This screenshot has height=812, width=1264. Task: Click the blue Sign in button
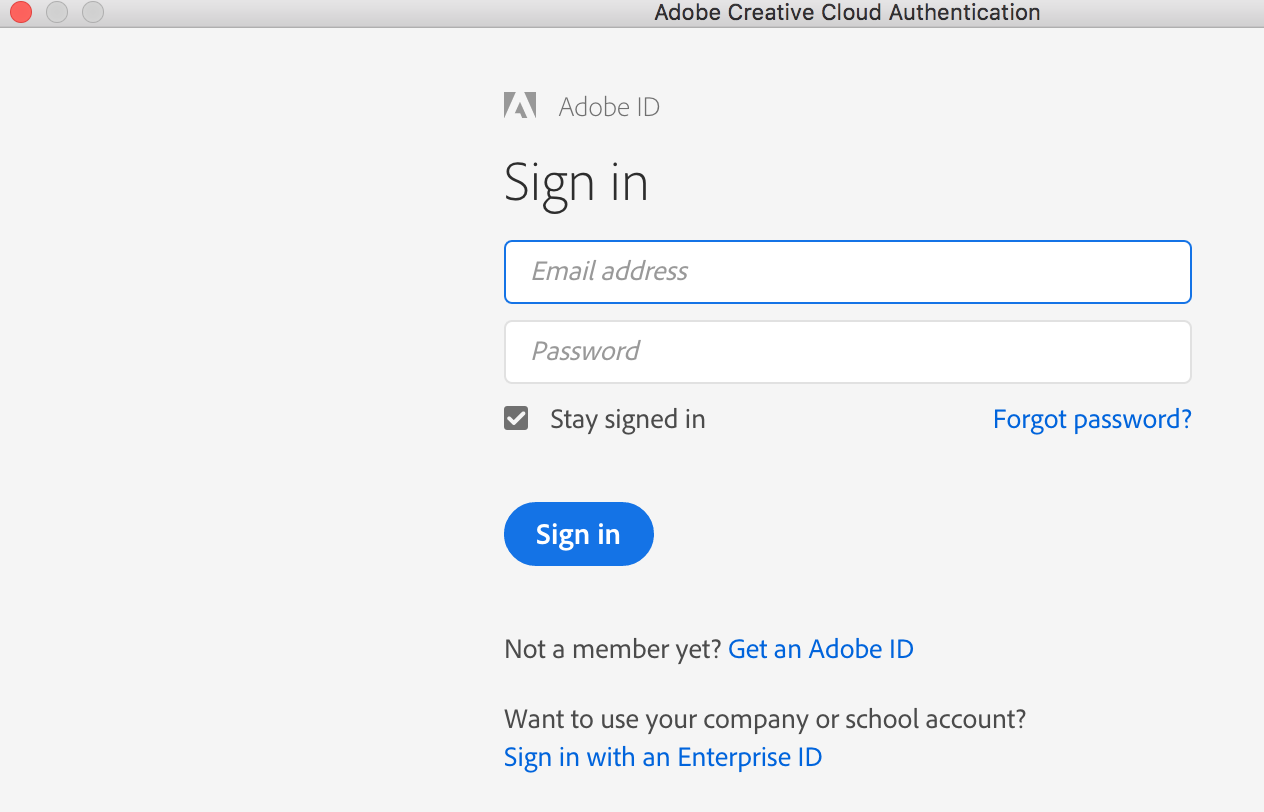[578, 534]
